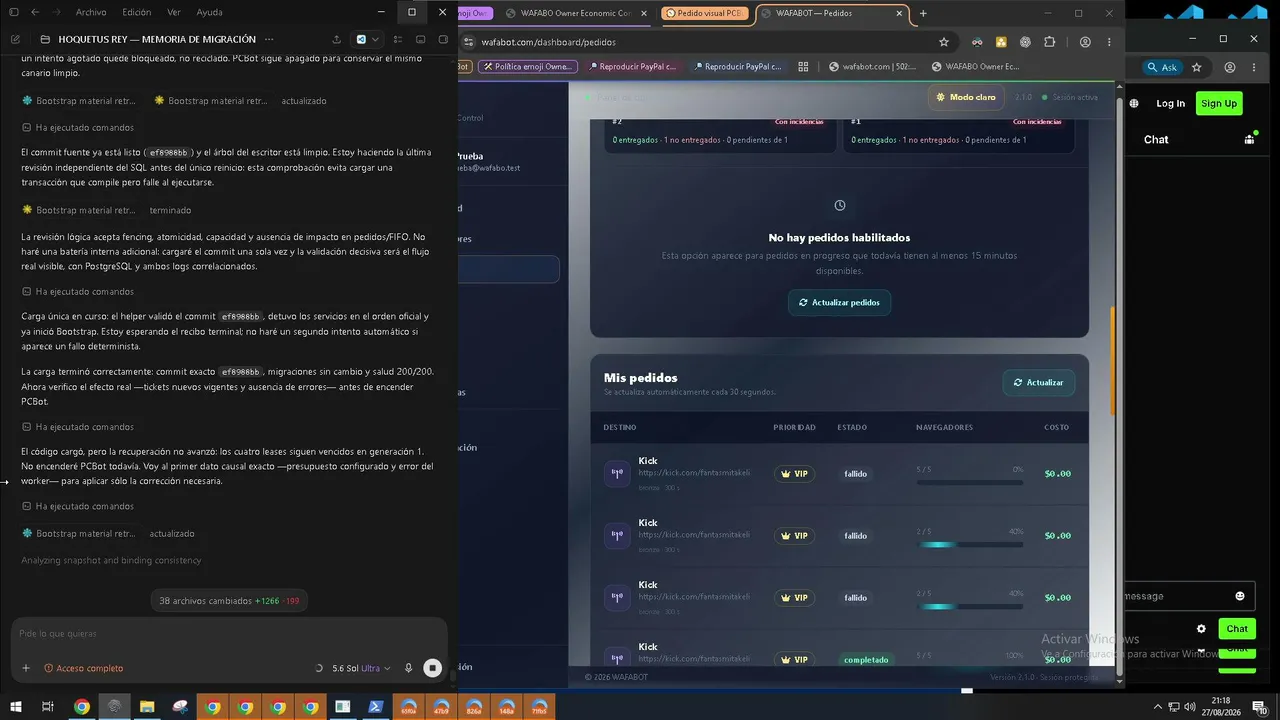This screenshot has width=1280, height=720.
Task: Click the 'completado' status badge
Action: pyautogui.click(x=866, y=660)
